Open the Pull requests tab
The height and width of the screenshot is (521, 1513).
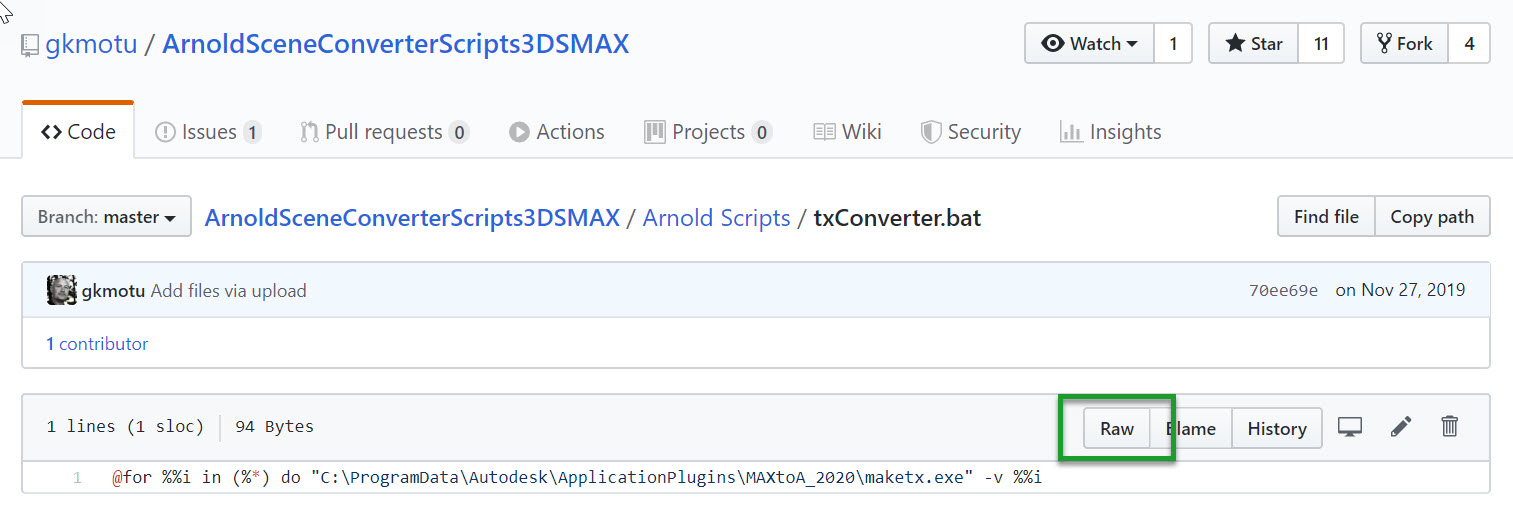(x=384, y=132)
